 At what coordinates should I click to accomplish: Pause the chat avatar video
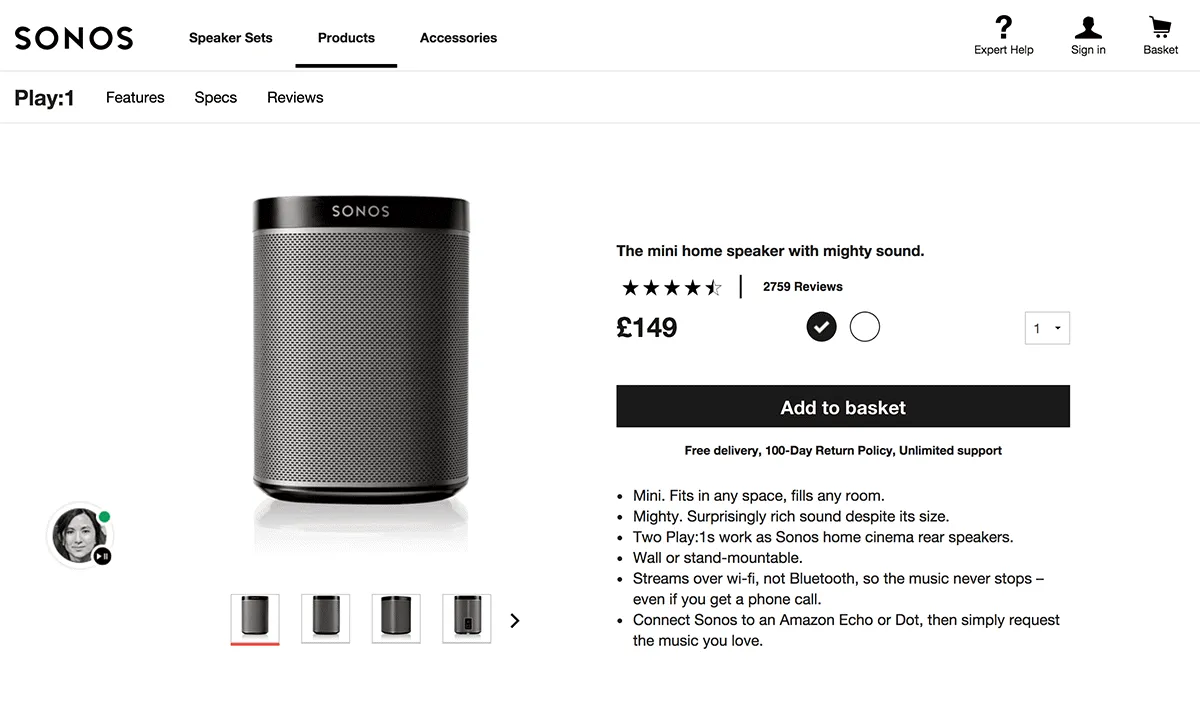102,555
